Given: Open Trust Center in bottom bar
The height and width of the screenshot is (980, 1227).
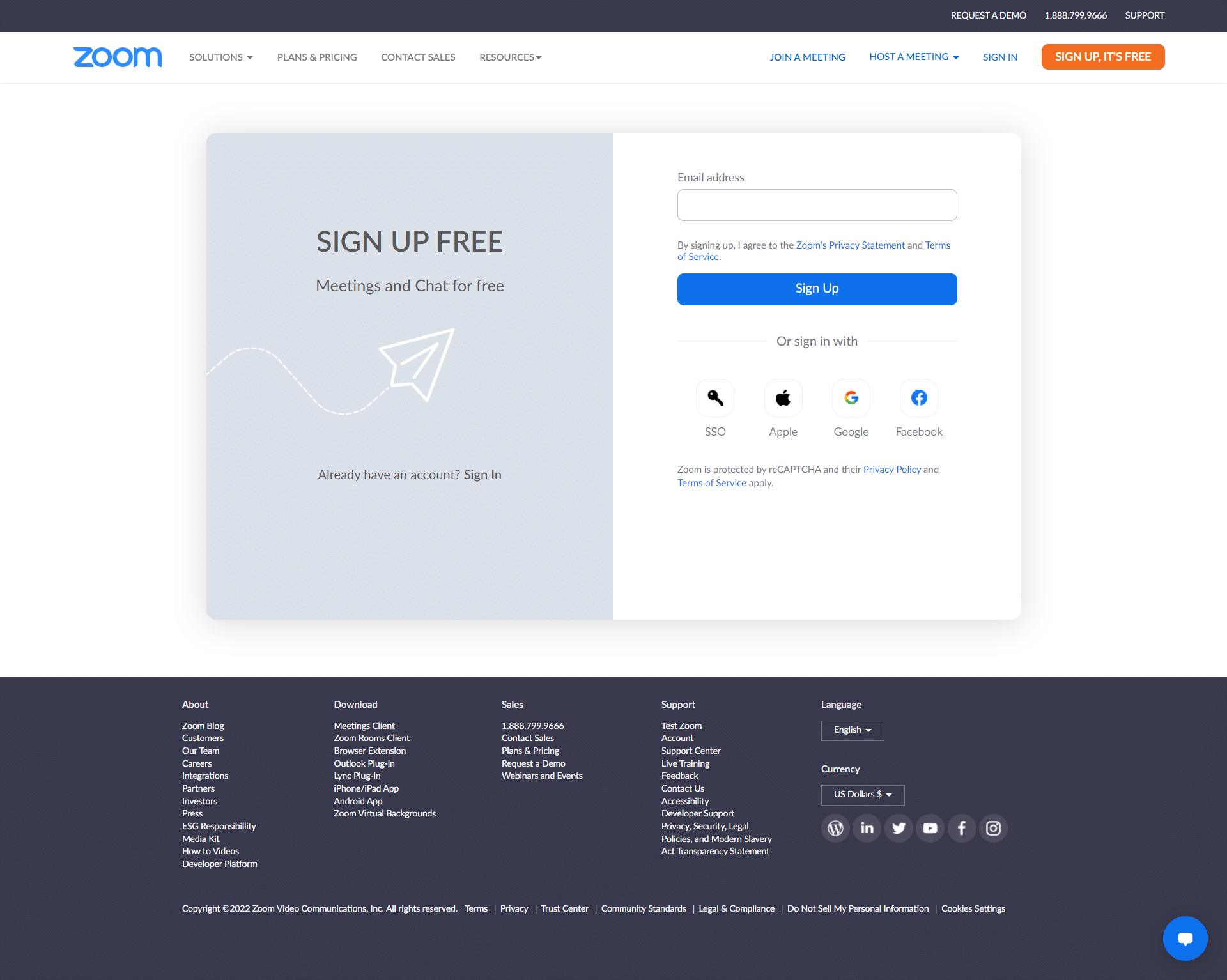Looking at the screenshot, I should point(564,908).
